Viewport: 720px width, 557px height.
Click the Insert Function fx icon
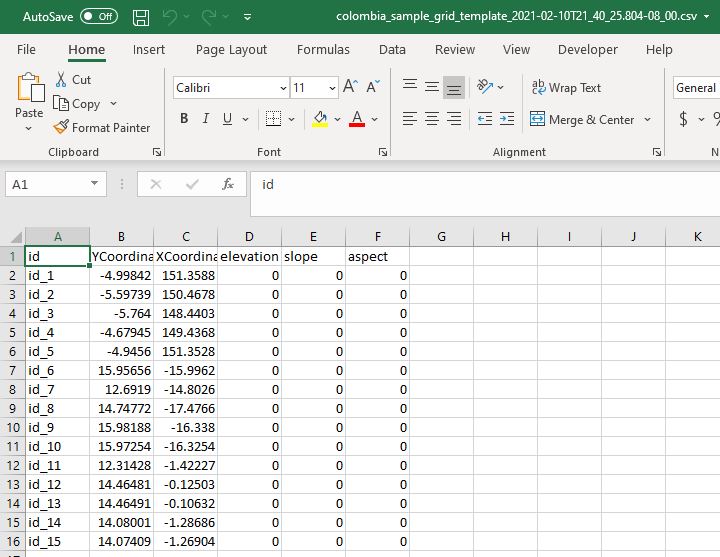coord(228,184)
